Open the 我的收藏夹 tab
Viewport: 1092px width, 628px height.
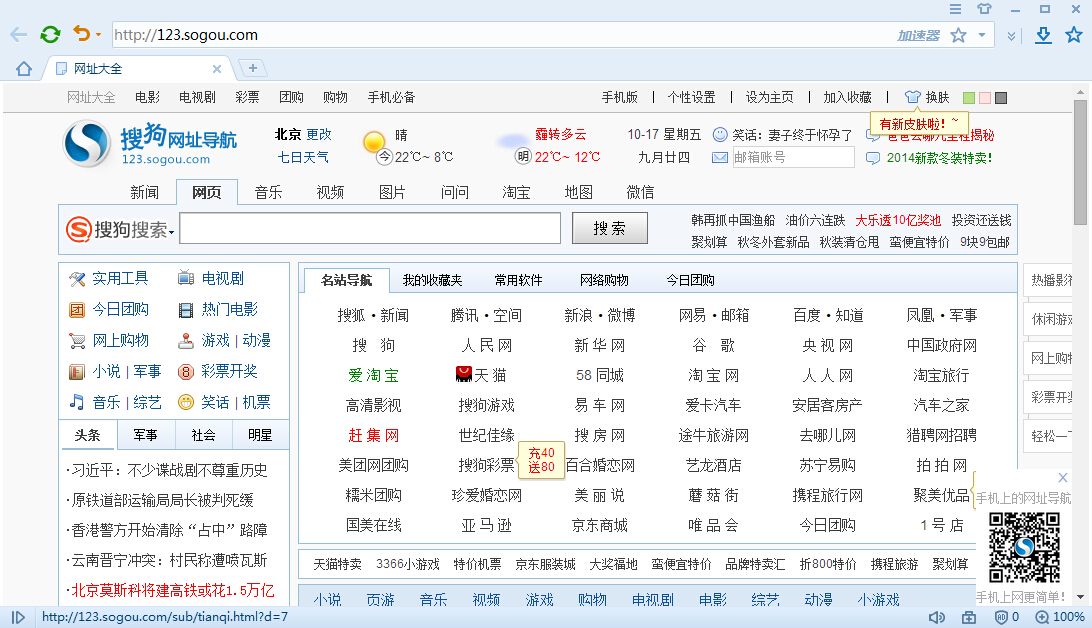point(432,281)
